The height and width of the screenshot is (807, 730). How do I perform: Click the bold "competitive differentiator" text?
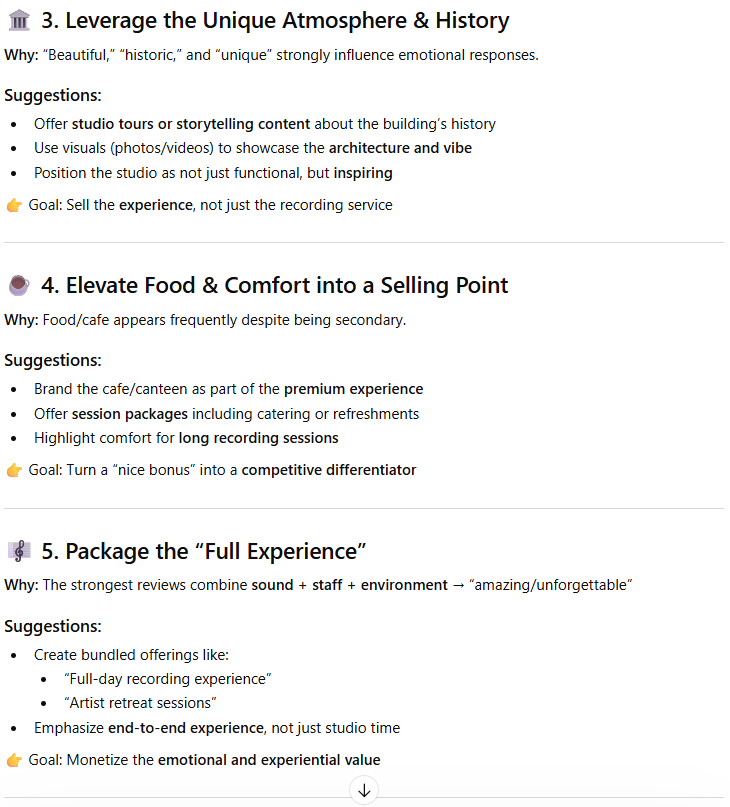329,470
